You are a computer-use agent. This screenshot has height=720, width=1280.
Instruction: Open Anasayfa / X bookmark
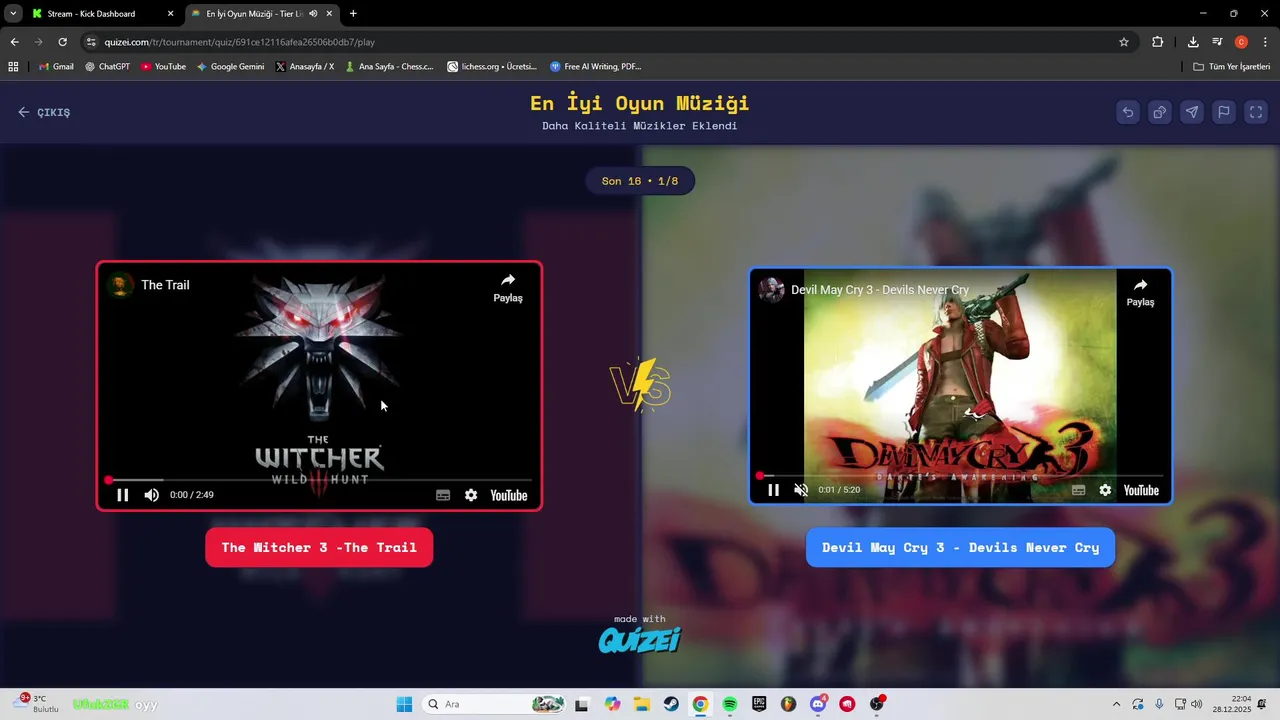[x=304, y=67]
